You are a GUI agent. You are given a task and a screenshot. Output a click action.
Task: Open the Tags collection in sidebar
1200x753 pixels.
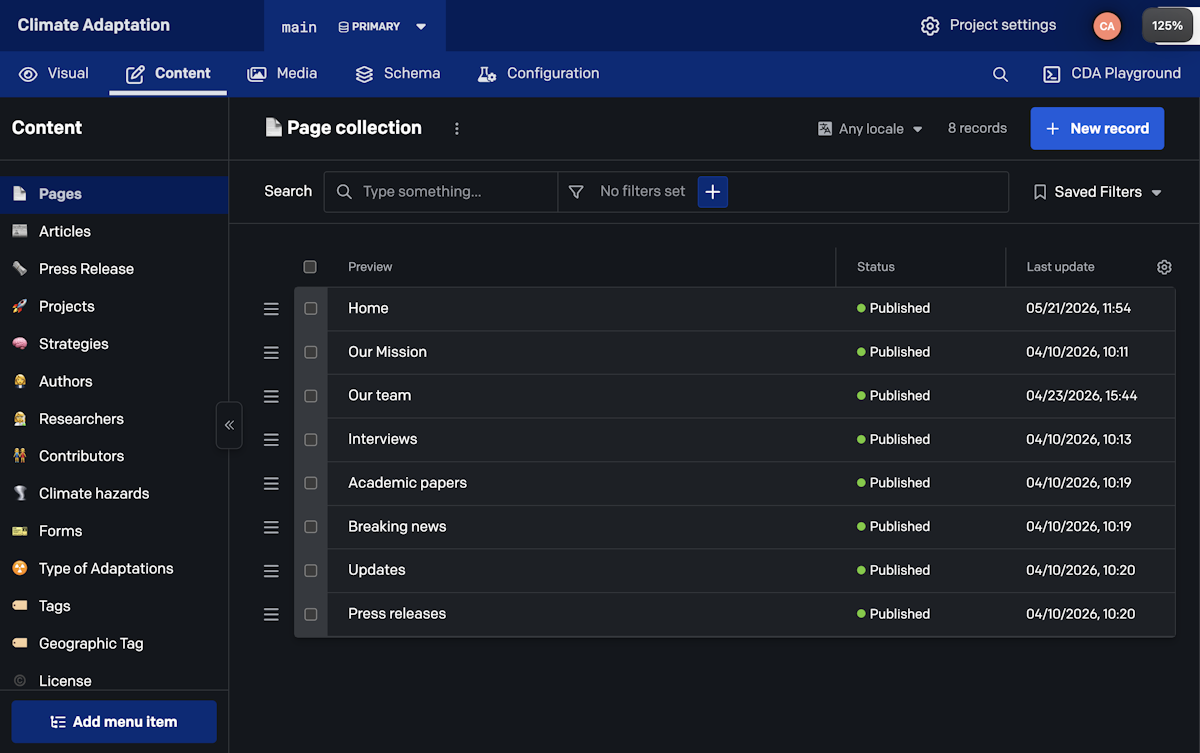(114, 606)
